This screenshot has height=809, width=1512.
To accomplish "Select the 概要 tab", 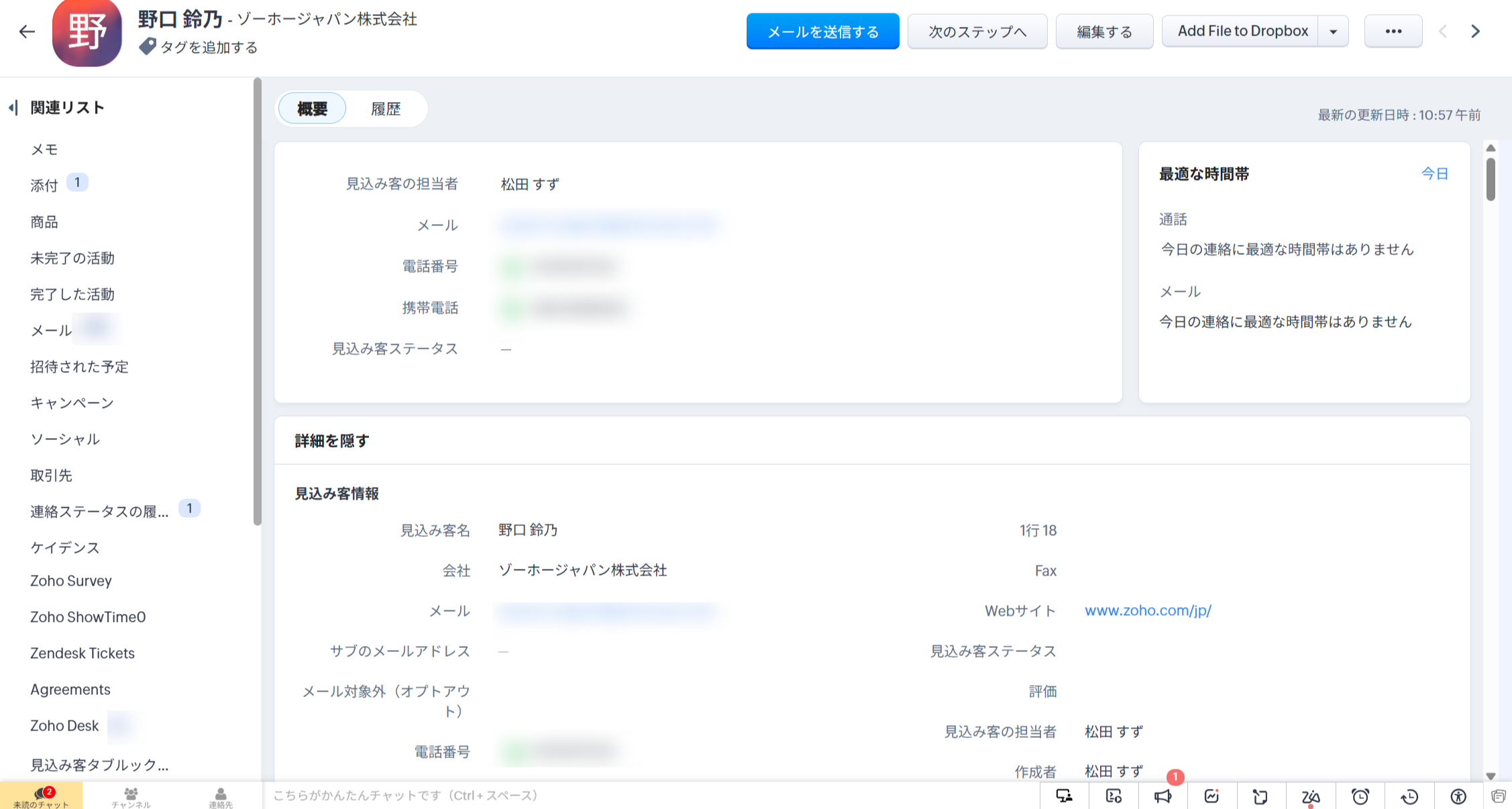I will coord(312,109).
